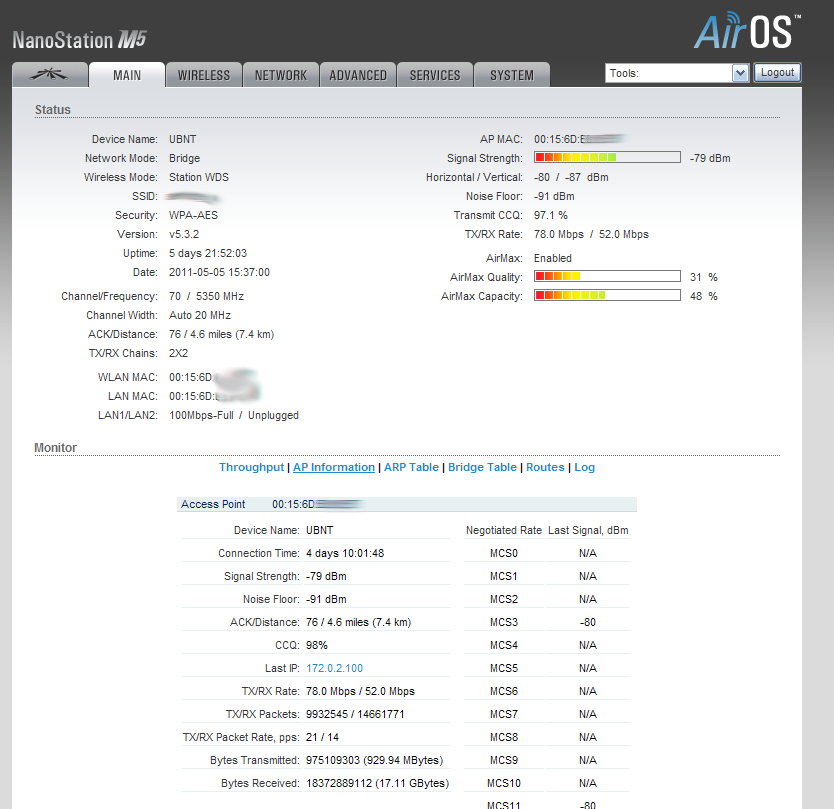Open the Ubiquiti logo tab
The height and width of the screenshot is (809, 834).
click(x=49, y=74)
